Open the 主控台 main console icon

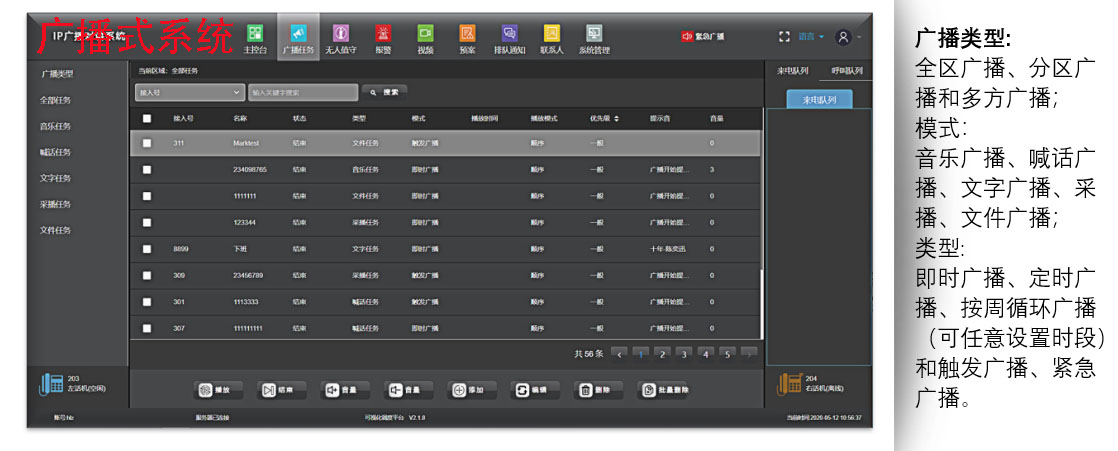[x=255, y=37]
